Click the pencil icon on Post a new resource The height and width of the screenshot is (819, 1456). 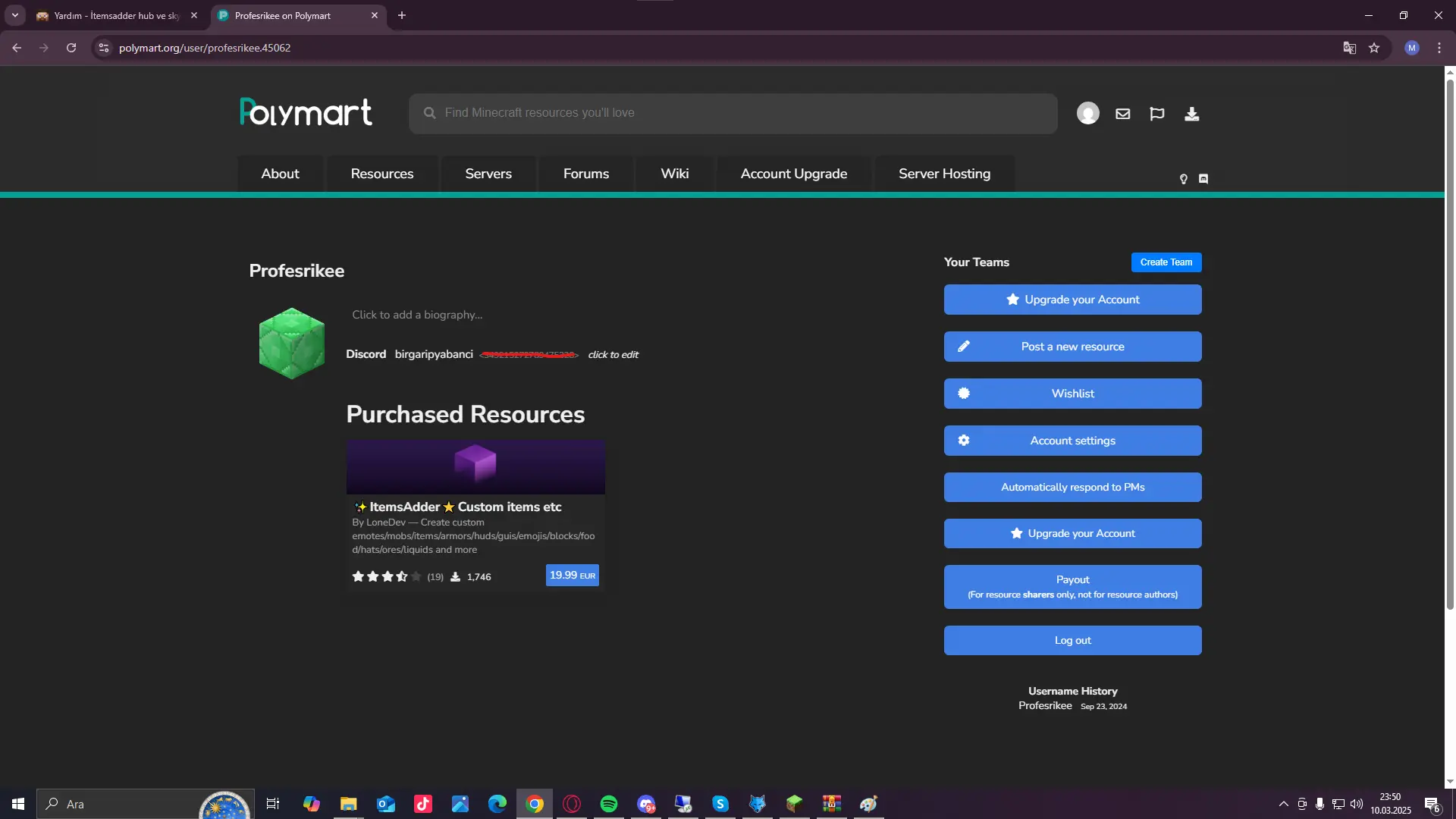[964, 347]
